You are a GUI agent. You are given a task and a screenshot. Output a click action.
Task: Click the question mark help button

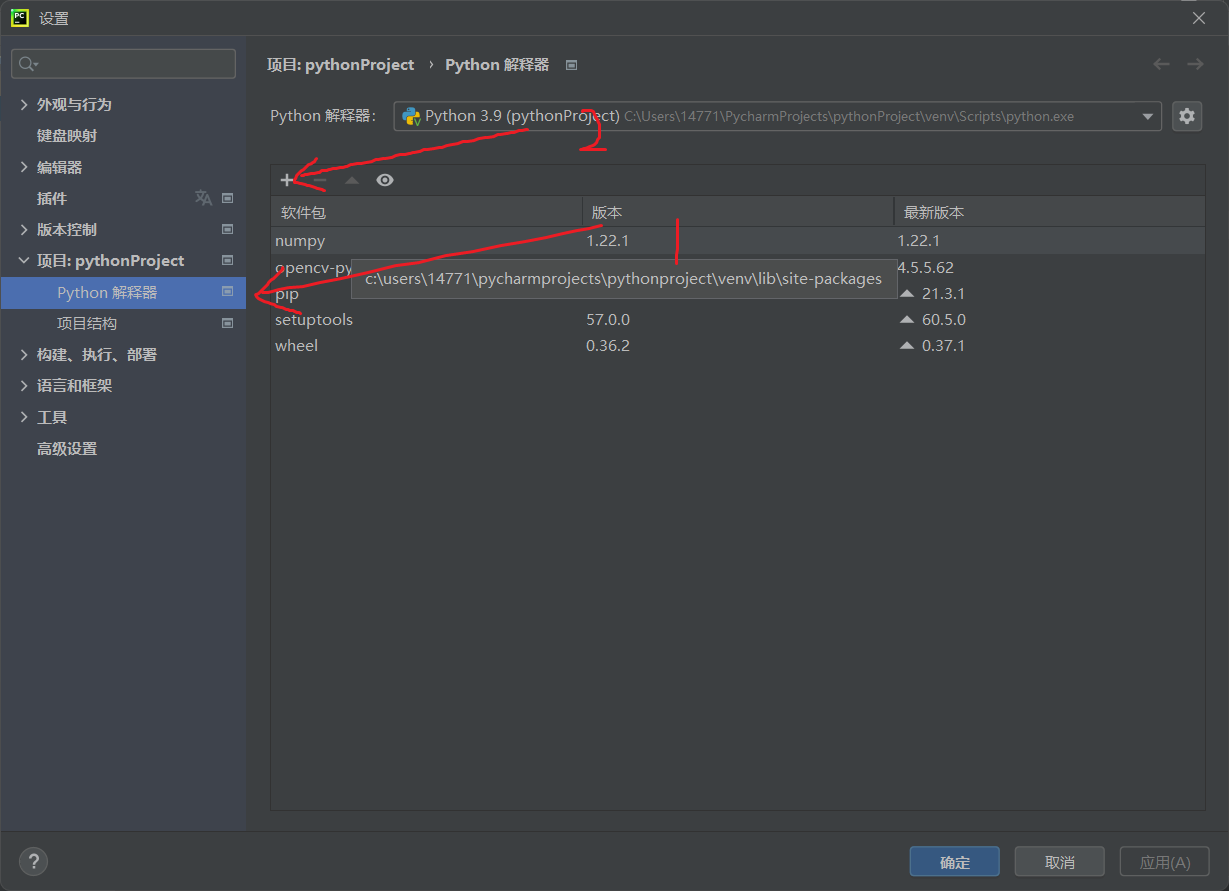pyautogui.click(x=33, y=861)
